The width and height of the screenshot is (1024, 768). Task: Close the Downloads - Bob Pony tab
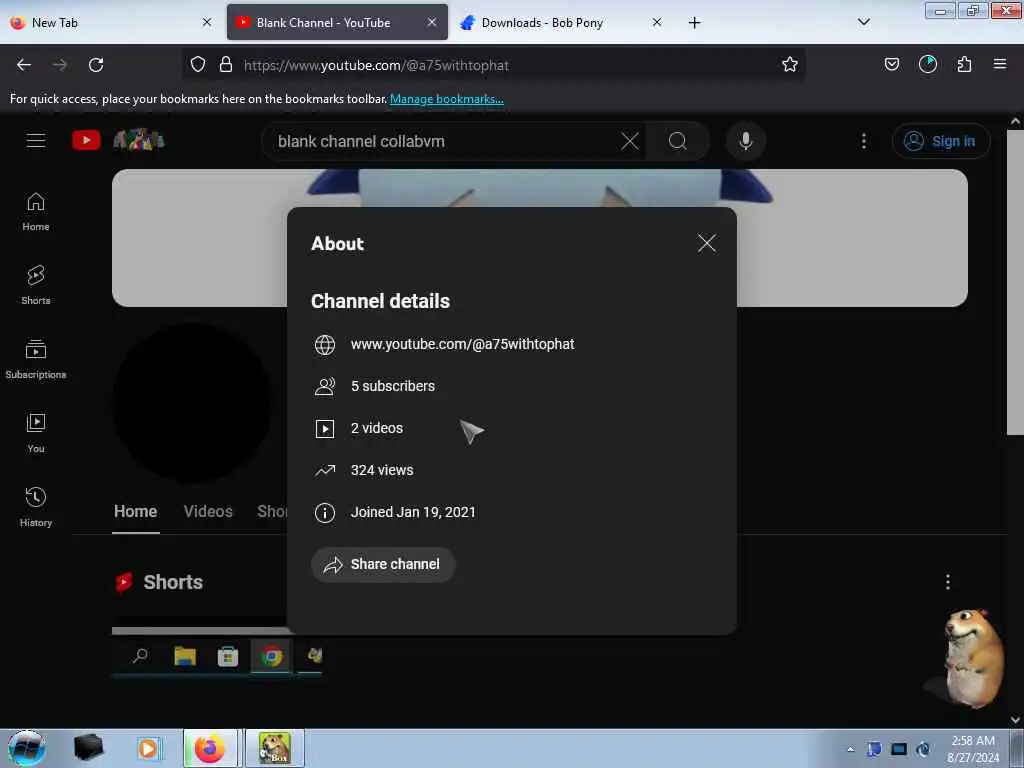coord(657,22)
